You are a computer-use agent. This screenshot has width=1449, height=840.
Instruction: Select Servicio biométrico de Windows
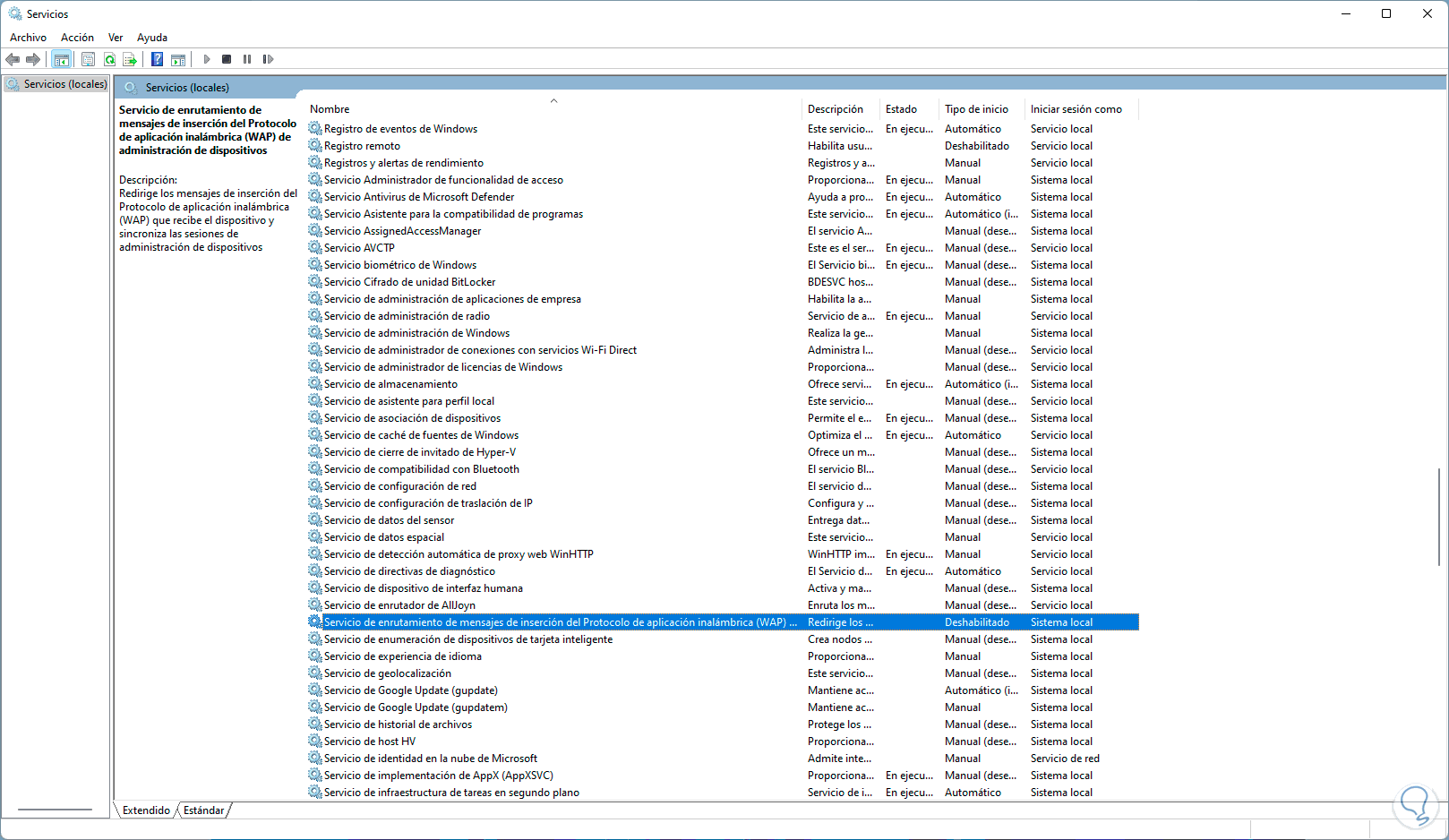400,265
